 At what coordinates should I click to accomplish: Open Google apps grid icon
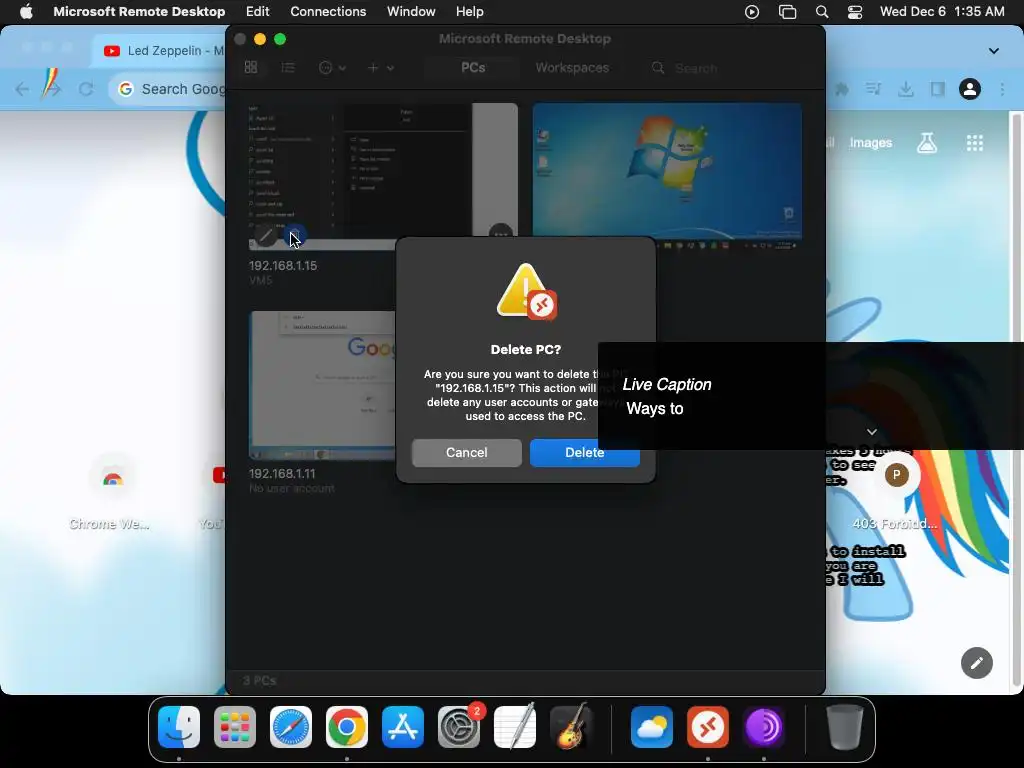click(x=974, y=143)
